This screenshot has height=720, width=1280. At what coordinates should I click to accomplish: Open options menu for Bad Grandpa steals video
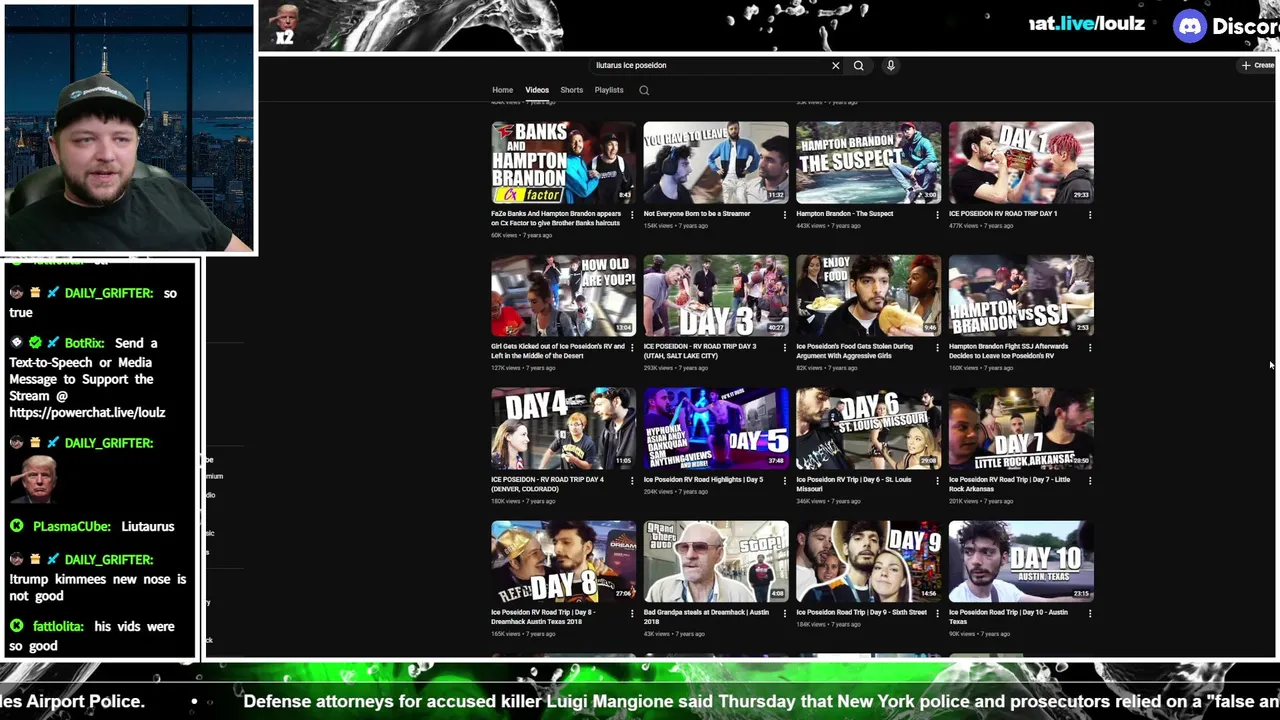tap(784, 613)
